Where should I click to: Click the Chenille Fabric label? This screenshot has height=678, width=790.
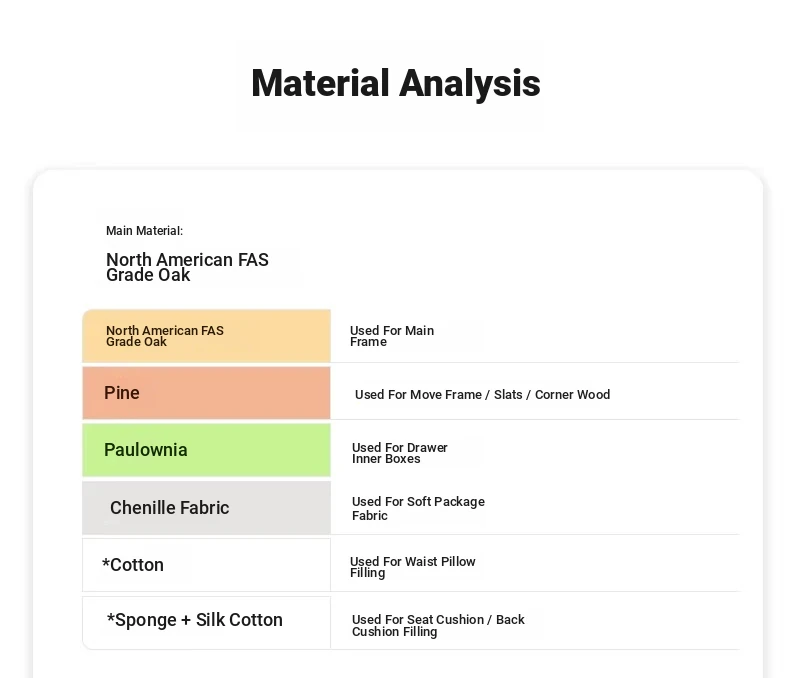pyautogui.click(x=169, y=508)
